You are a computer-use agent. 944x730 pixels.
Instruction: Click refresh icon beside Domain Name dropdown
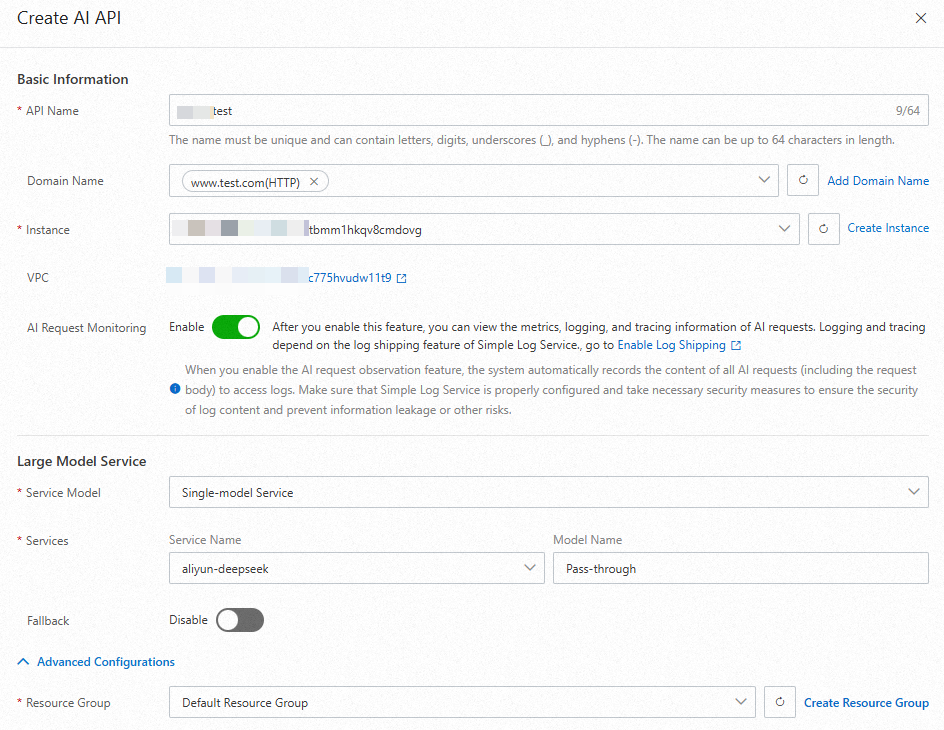803,180
